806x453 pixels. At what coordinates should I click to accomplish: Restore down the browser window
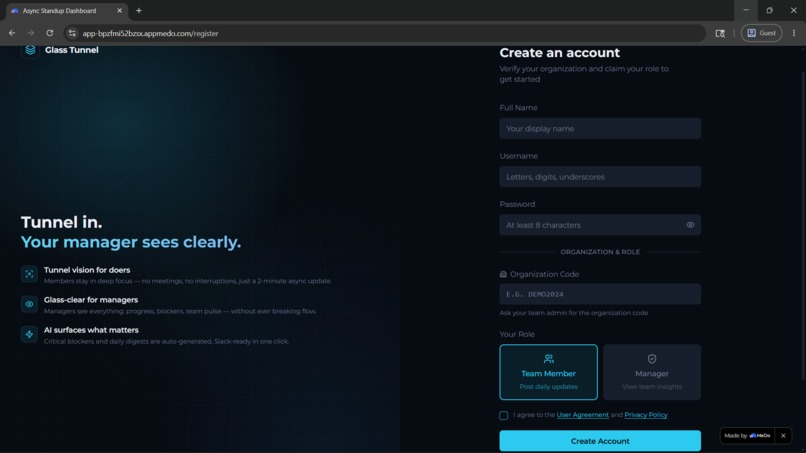coord(770,10)
